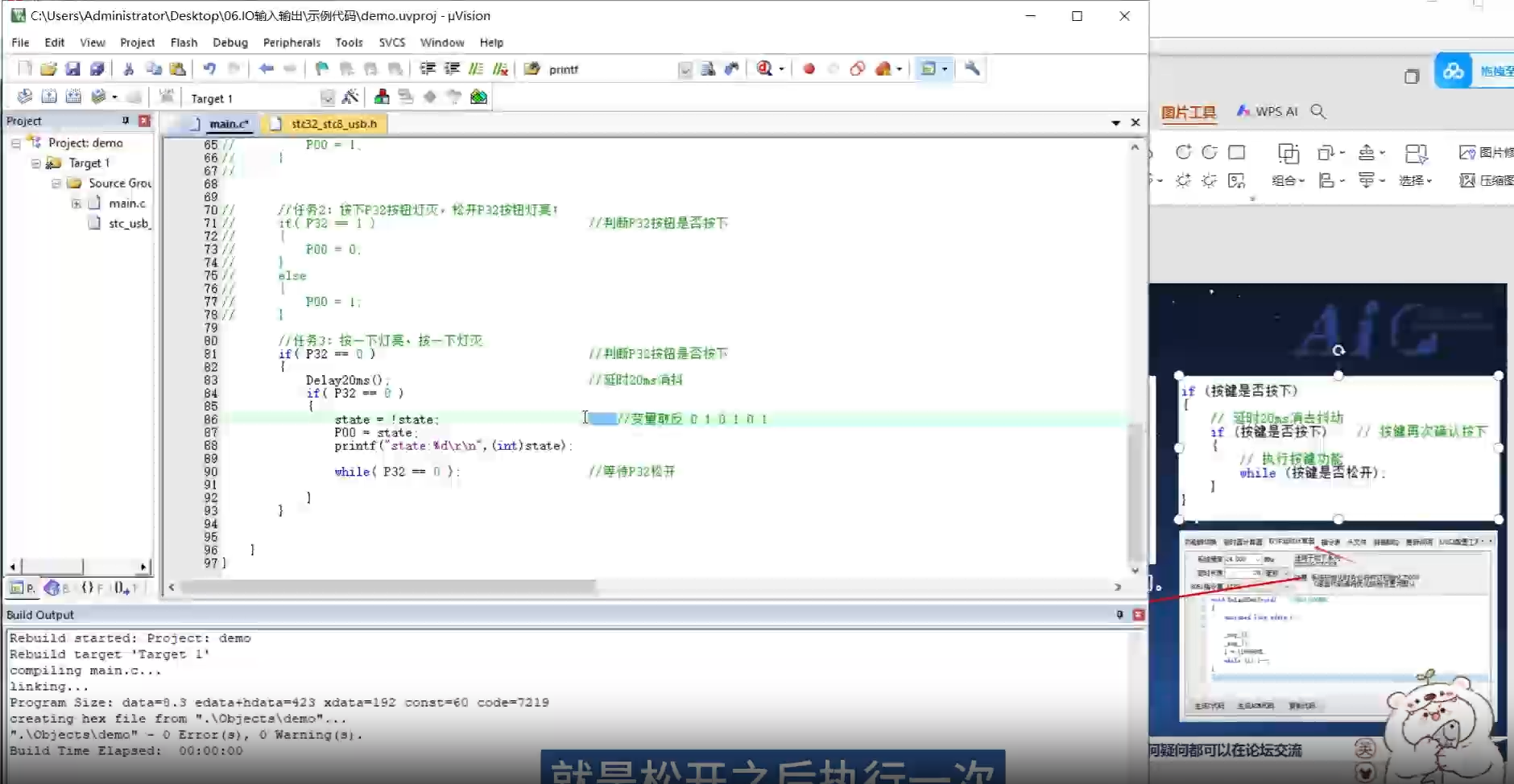Open the debug session dropdown arrow
Viewport: 1514px width, 784px height.
click(781, 69)
